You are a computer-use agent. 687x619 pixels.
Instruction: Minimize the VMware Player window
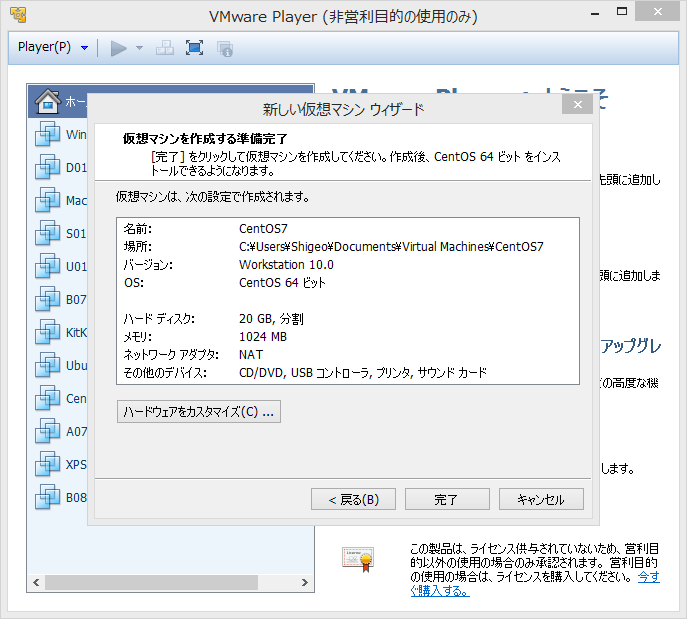point(595,13)
